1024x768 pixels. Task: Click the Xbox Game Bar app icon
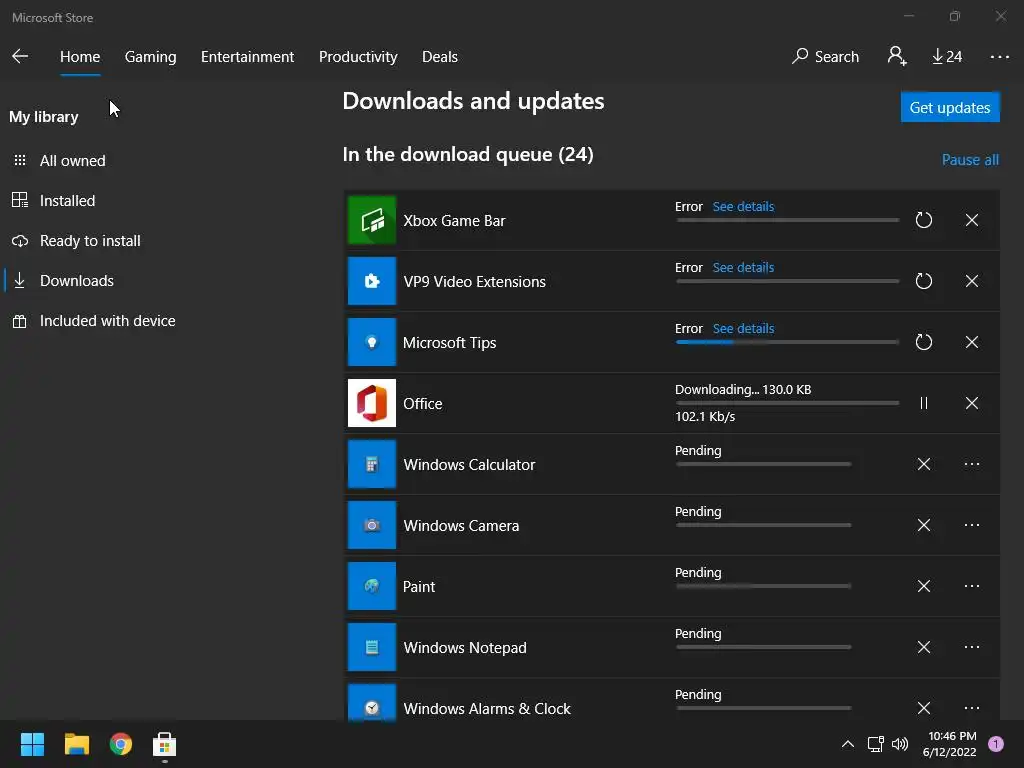click(x=372, y=220)
